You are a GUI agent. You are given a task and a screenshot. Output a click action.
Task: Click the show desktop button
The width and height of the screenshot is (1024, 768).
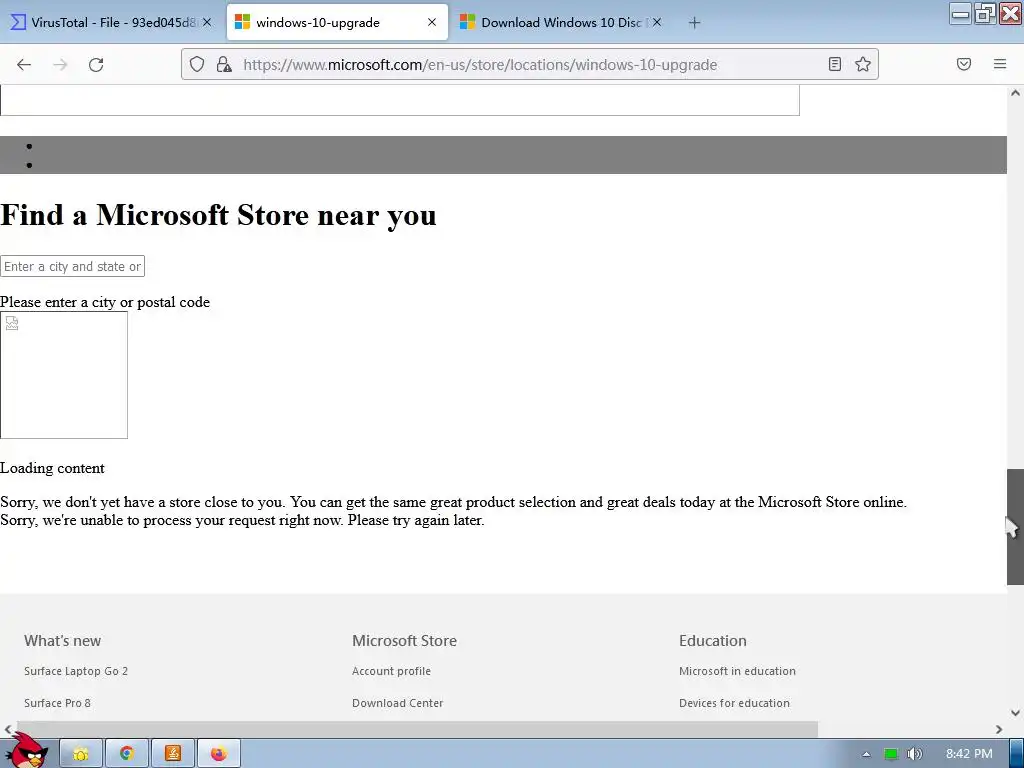point(1017,754)
